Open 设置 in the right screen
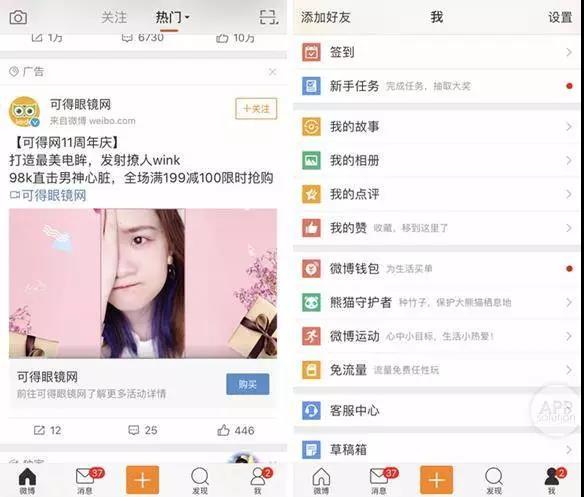Screen dimensions: 584x497 pos(560,17)
